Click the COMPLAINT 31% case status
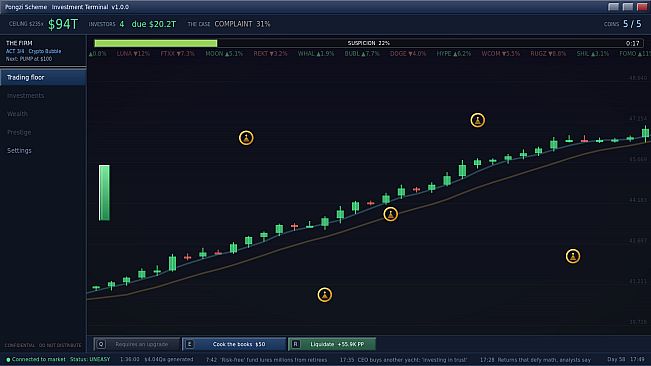 coord(242,24)
